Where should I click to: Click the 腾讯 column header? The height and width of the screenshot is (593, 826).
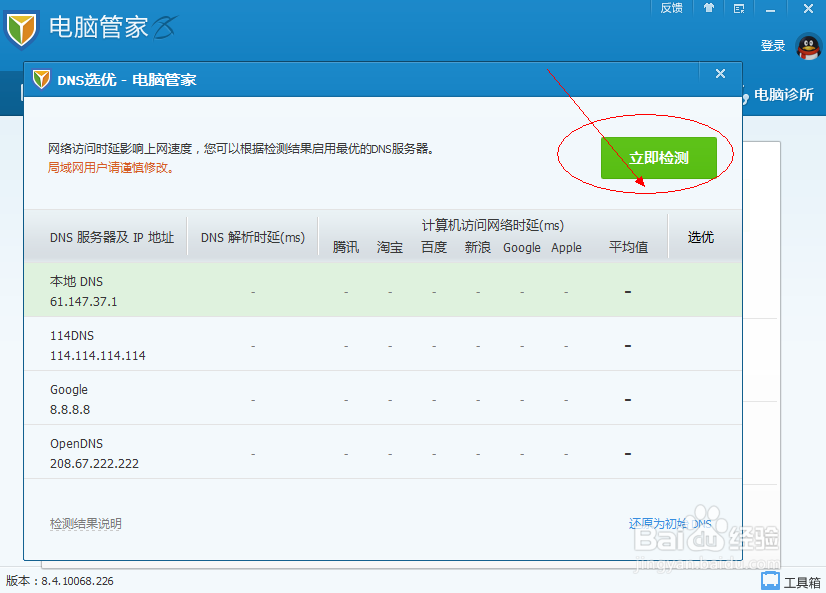click(x=346, y=248)
